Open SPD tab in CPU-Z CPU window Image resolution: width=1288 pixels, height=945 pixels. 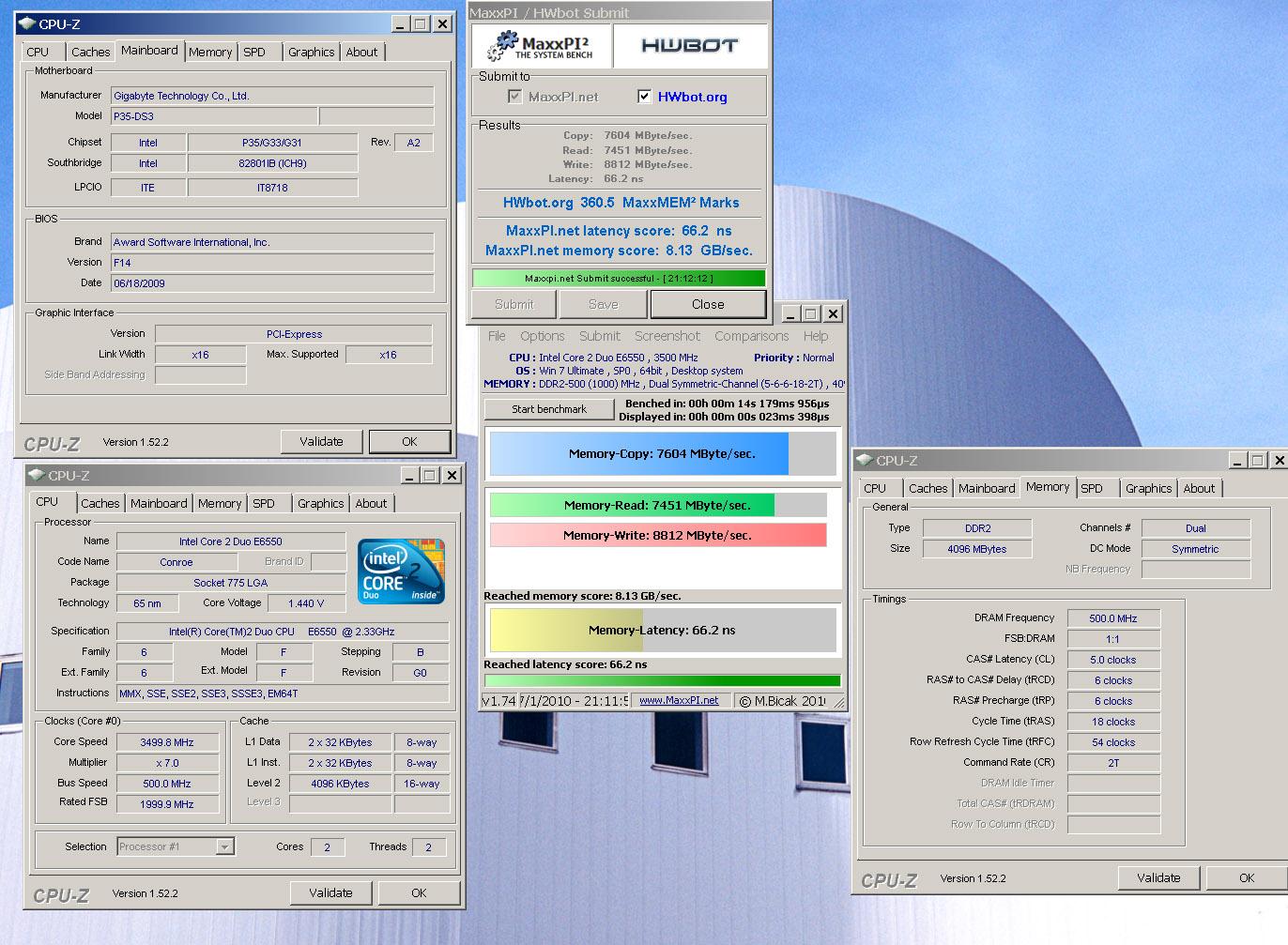264,503
